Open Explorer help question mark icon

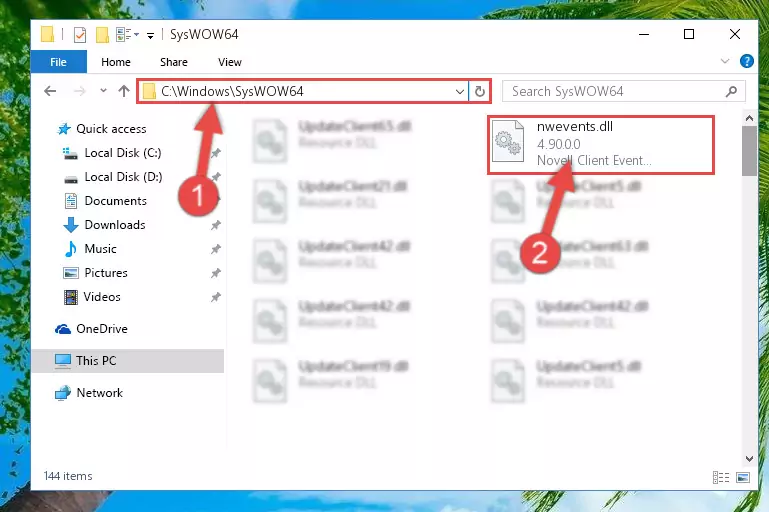coord(746,61)
